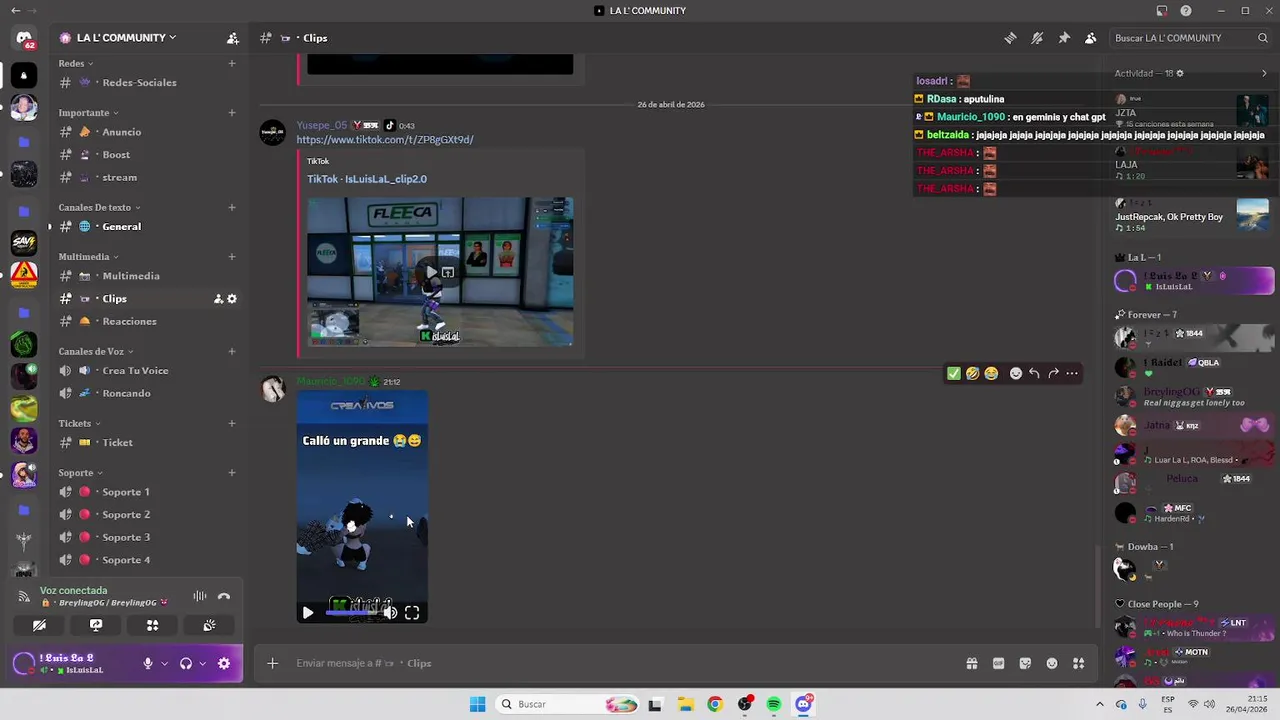The height and width of the screenshot is (720, 1280).
Task: Open Spotify in Windows taskbar
Action: tap(774, 704)
